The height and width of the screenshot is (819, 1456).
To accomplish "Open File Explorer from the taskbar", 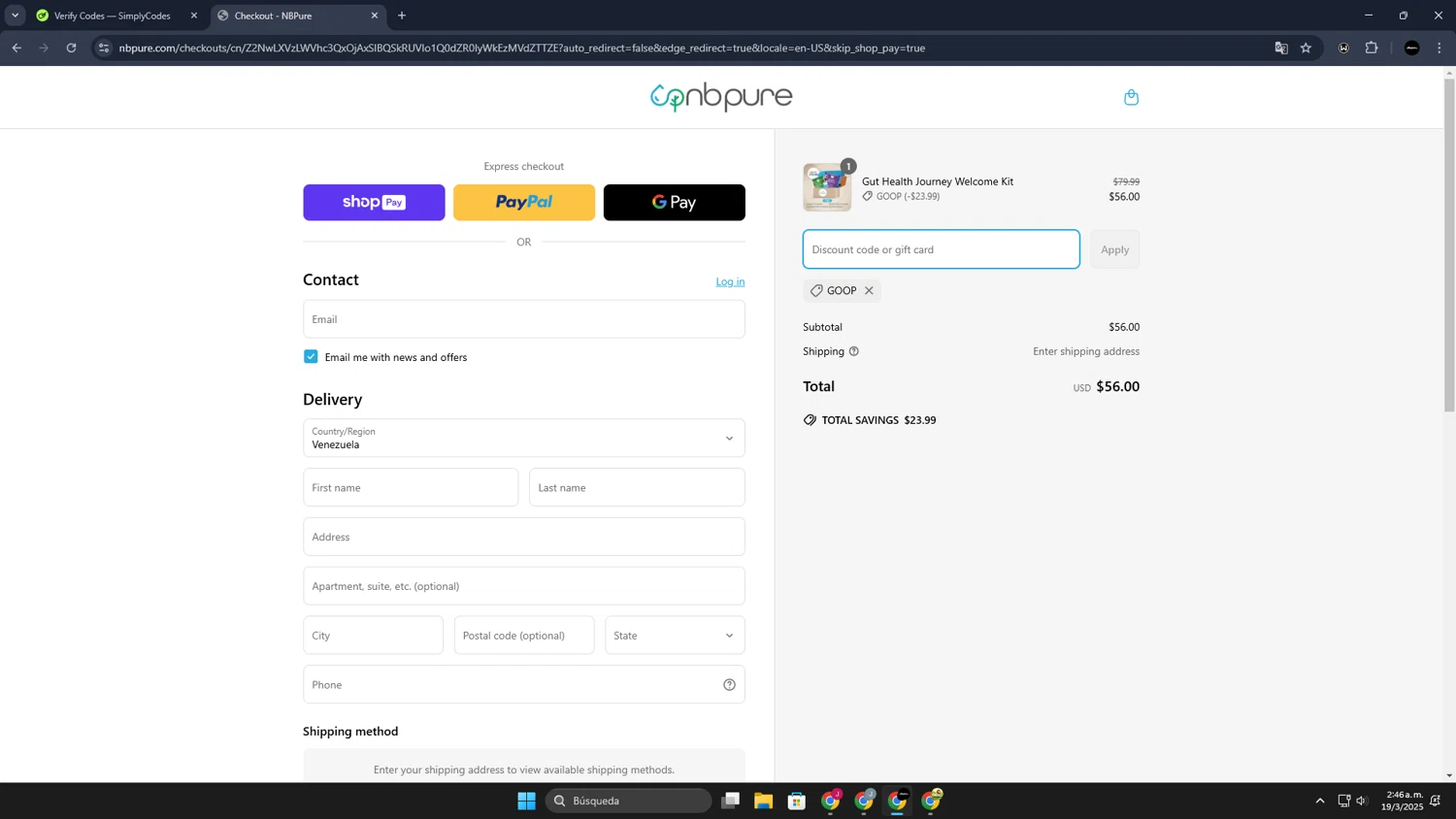I will (763, 801).
